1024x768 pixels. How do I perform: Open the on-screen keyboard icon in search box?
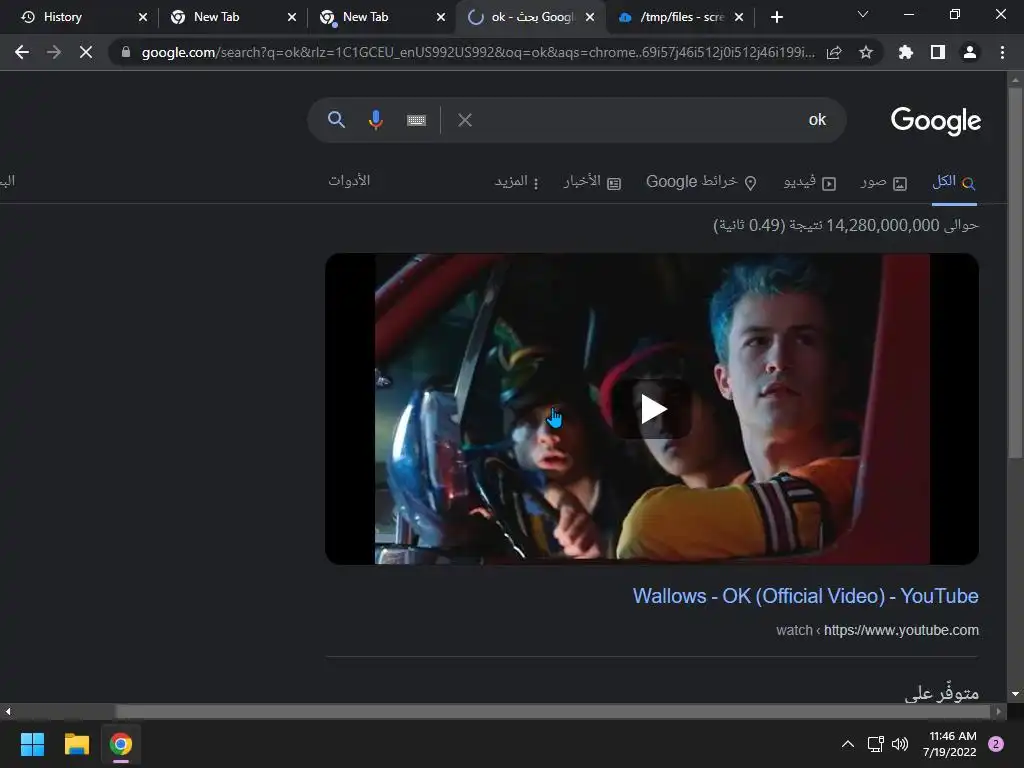pos(416,120)
